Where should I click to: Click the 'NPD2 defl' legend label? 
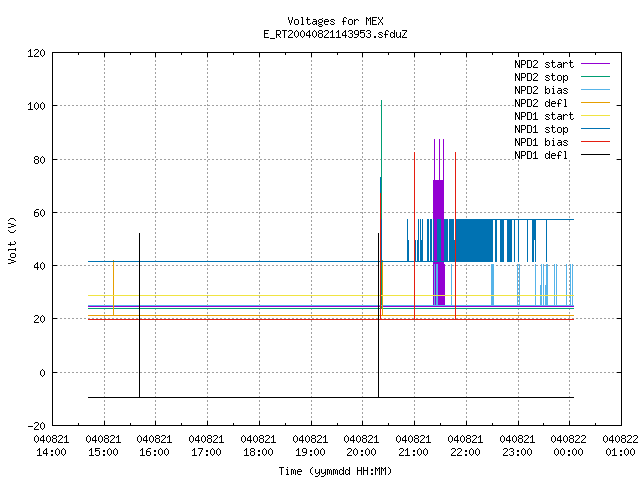click(541, 103)
